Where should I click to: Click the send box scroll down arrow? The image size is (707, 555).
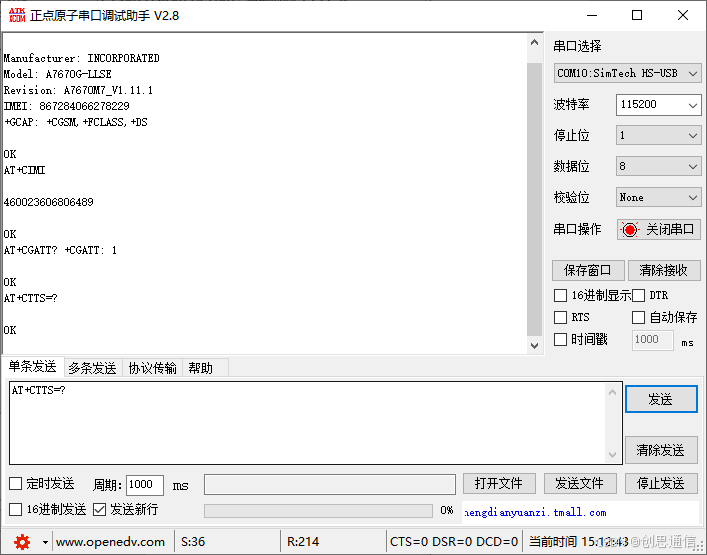612,454
